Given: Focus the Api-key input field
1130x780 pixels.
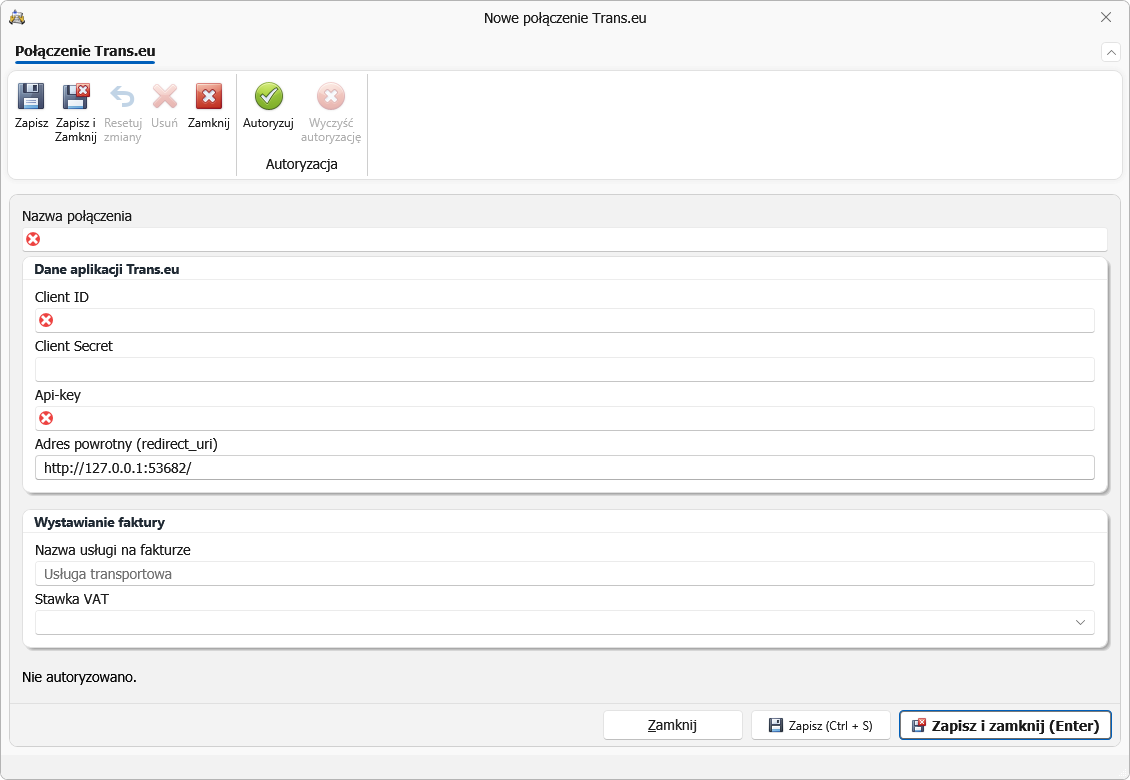Looking at the screenshot, I should tap(565, 418).
